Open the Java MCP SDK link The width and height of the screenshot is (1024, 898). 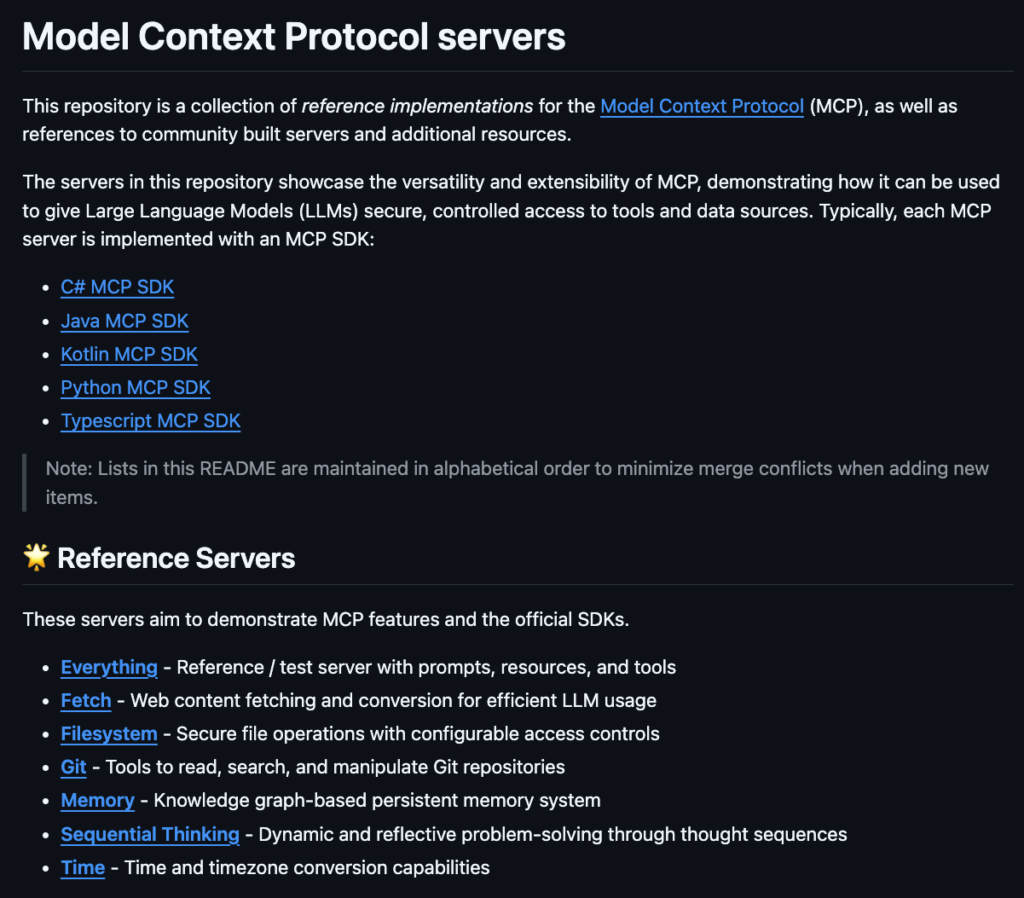(x=125, y=321)
